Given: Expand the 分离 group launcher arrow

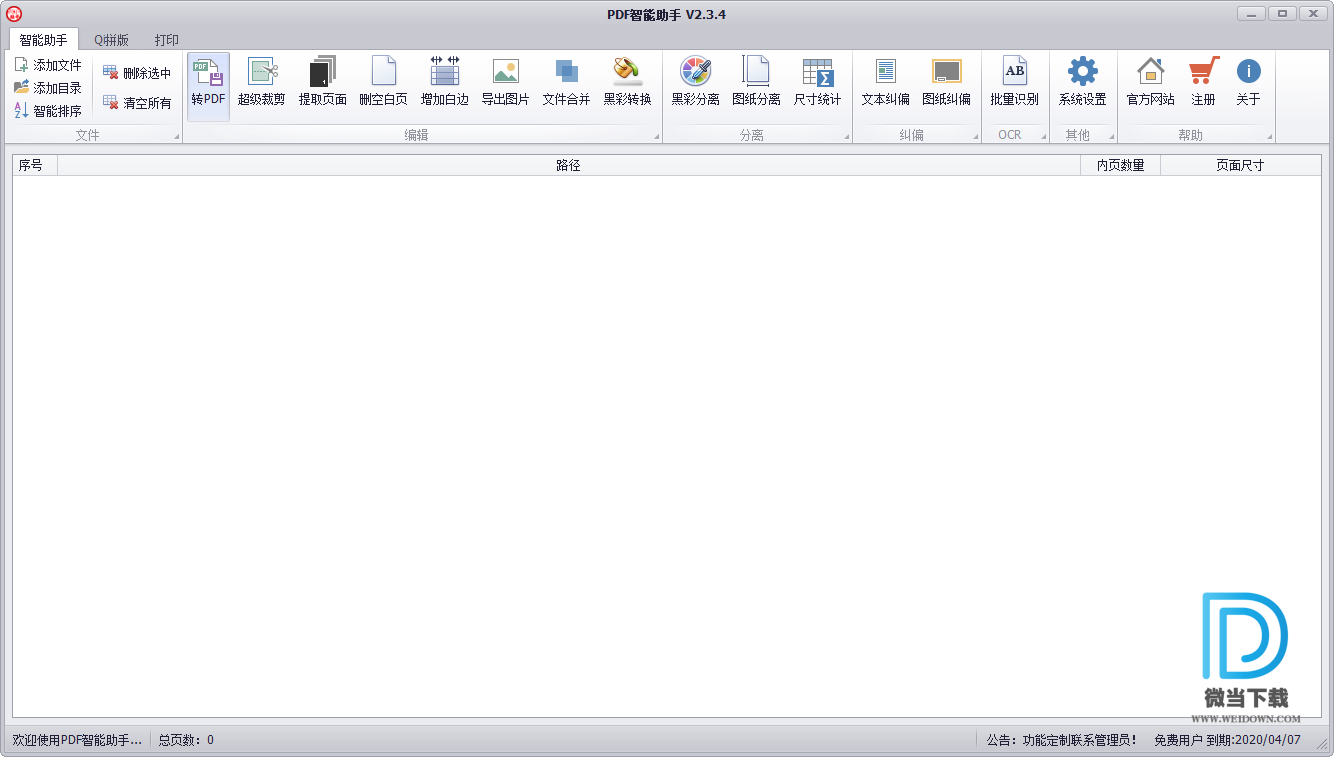Looking at the screenshot, I should [x=847, y=136].
